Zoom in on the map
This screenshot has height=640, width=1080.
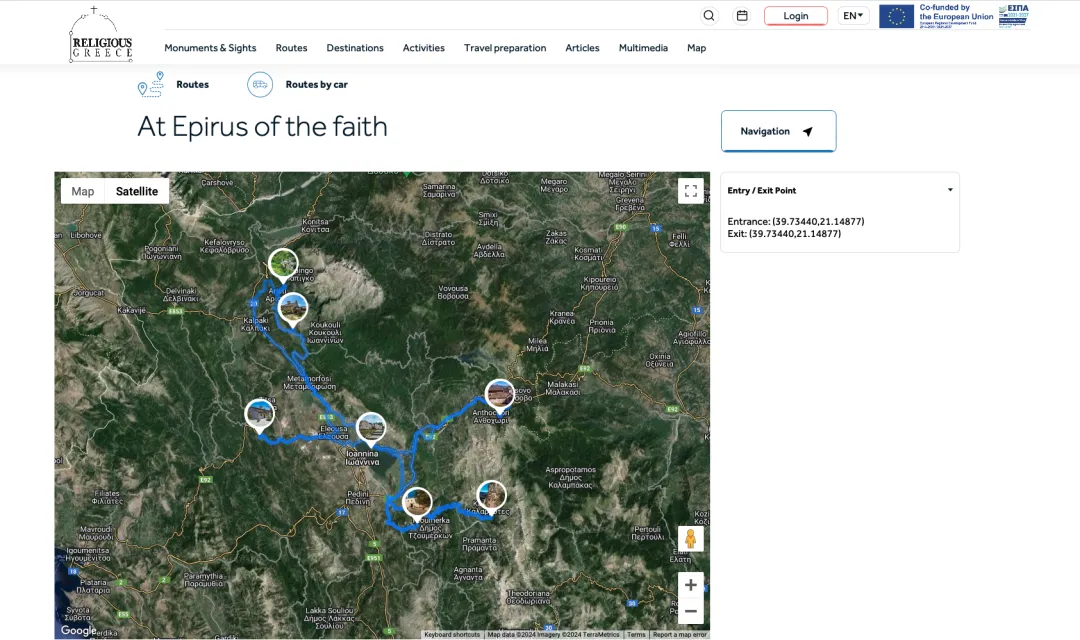click(690, 585)
